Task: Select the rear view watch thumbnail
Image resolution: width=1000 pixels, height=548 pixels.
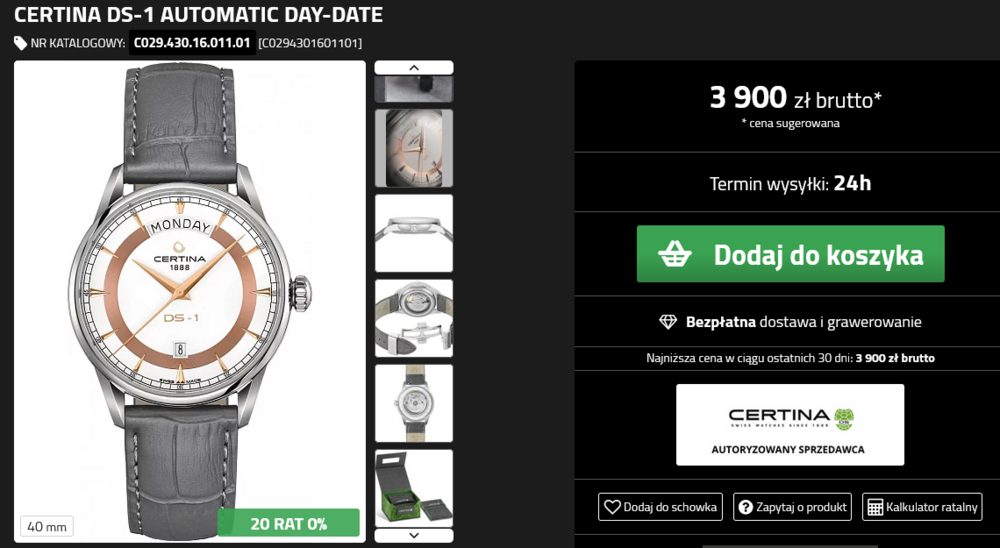Action: [x=414, y=403]
